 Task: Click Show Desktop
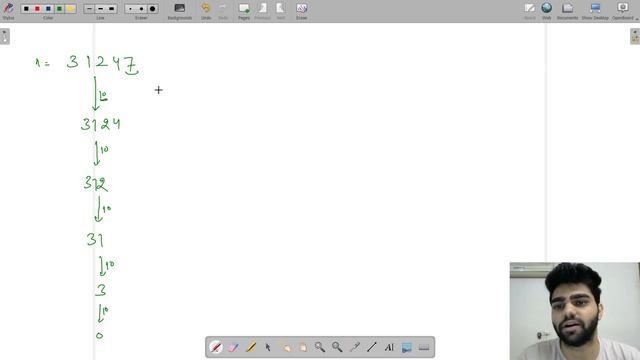tap(595, 11)
